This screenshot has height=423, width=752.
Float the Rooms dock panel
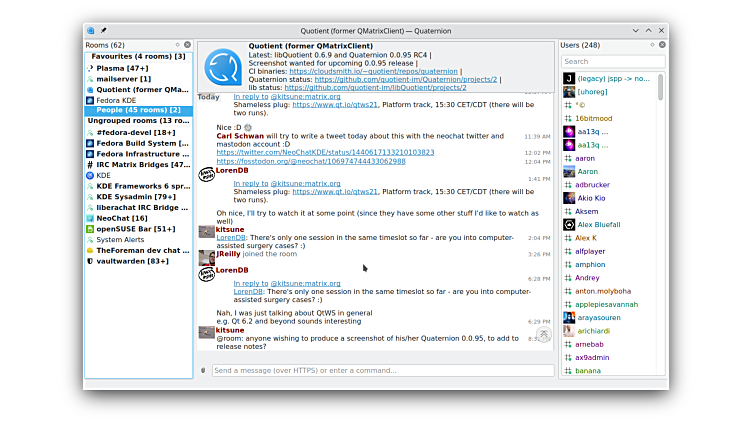click(x=178, y=45)
